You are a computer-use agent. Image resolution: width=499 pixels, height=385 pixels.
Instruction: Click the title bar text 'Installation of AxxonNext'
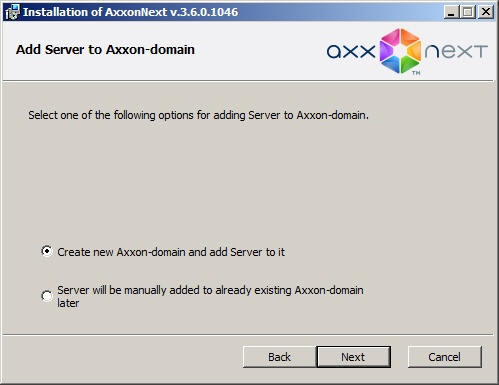(x=95, y=12)
